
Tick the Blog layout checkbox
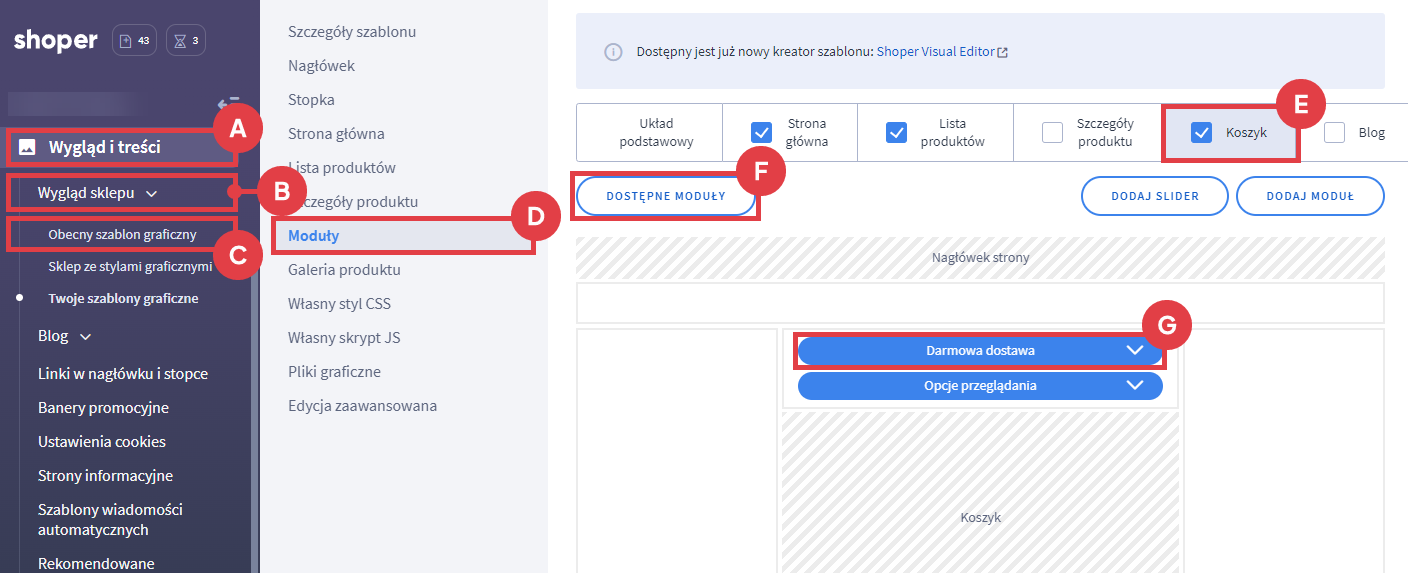tap(1334, 132)
